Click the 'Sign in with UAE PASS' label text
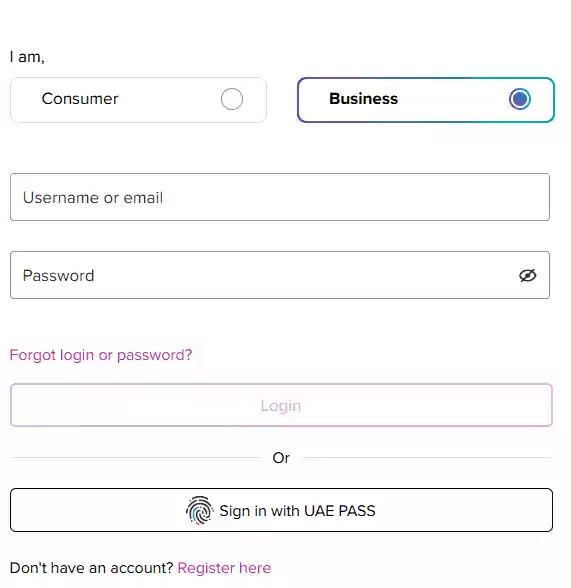The height and width of the screenshot is (588, 571). (x=297, y=511)
